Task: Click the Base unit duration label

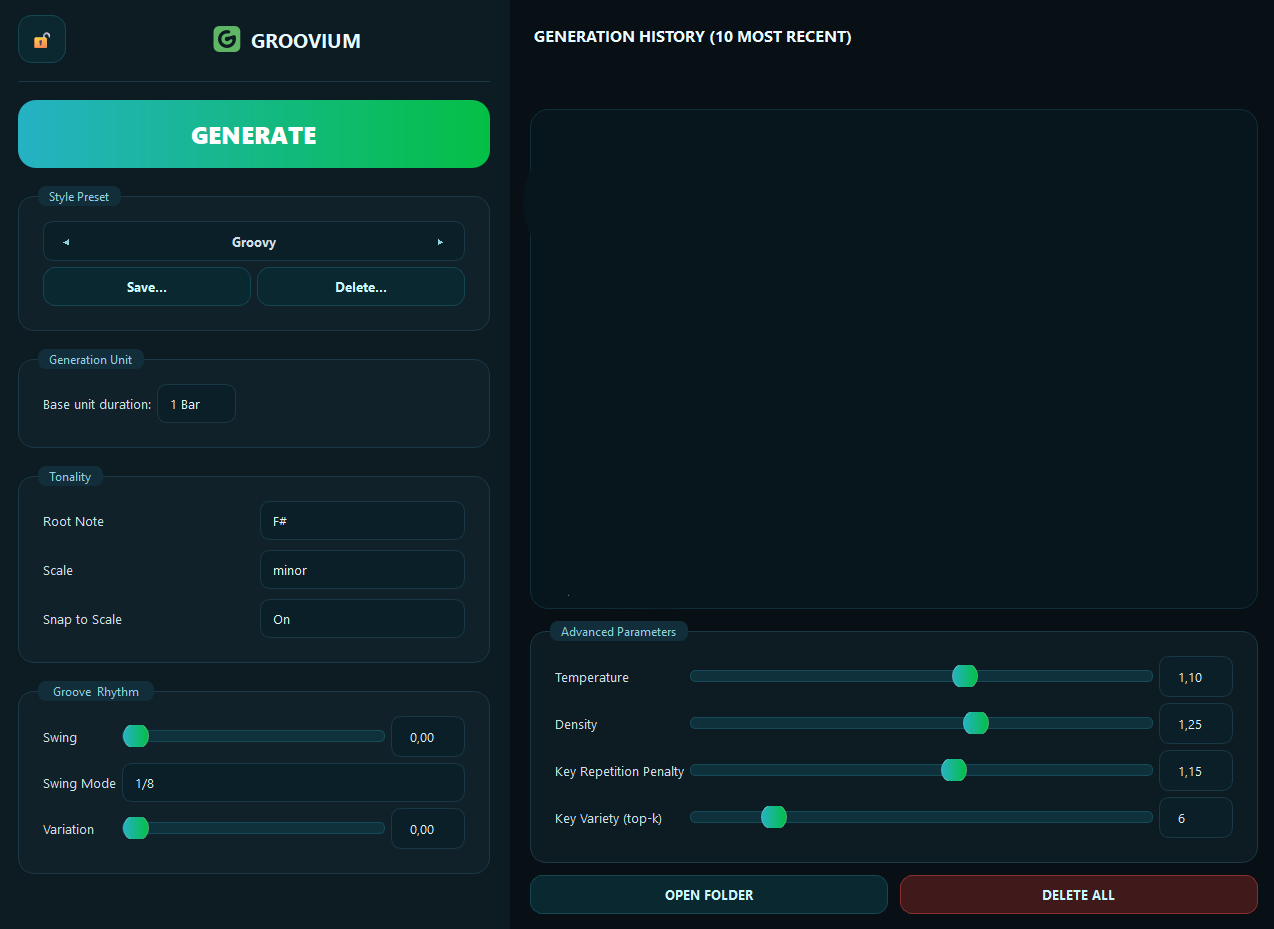Action: coord(97,404)
